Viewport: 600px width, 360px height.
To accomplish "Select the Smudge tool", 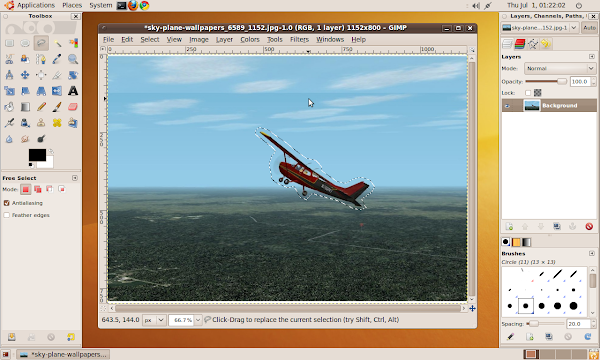I will [x=25, y=138].
